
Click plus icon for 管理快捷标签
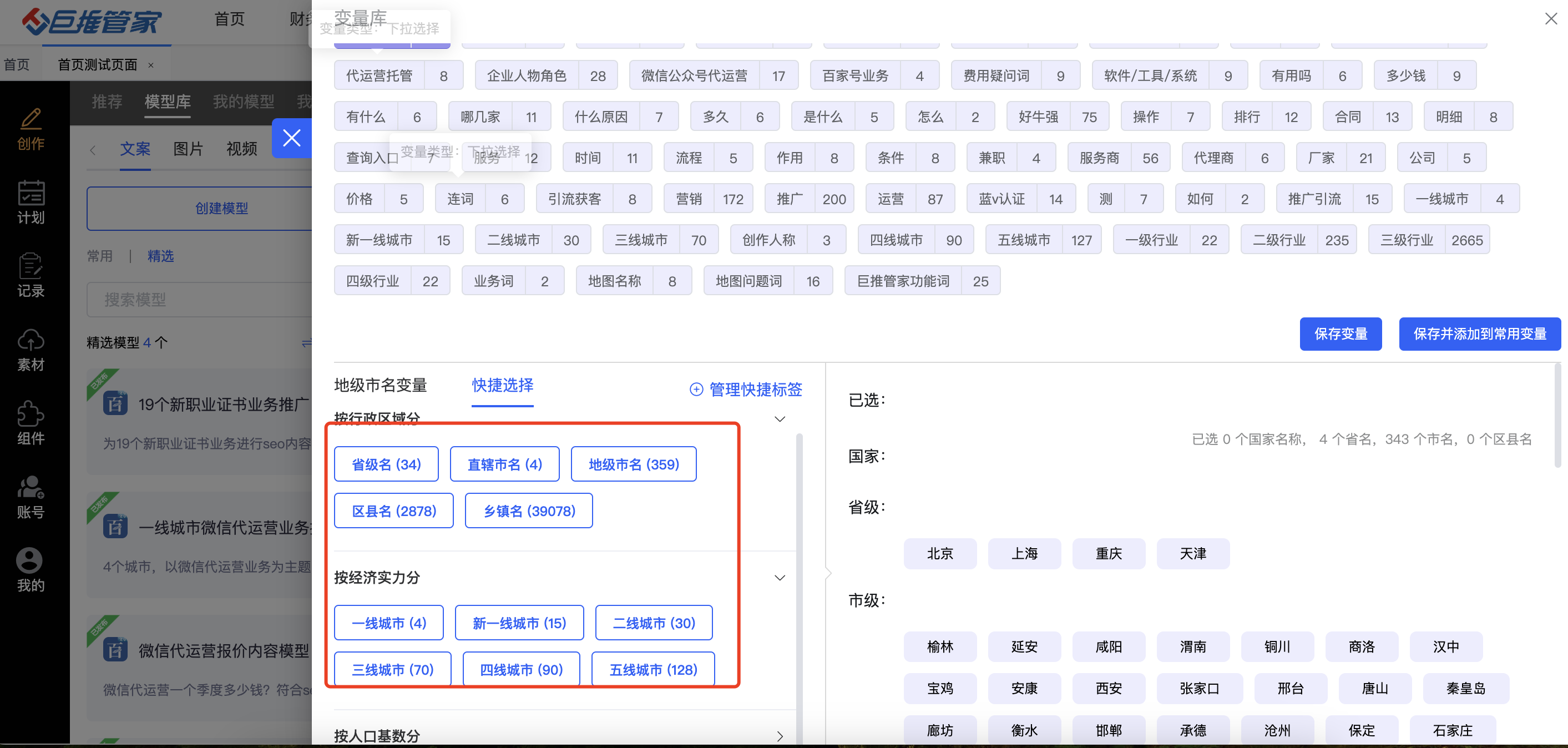[696, 390]
